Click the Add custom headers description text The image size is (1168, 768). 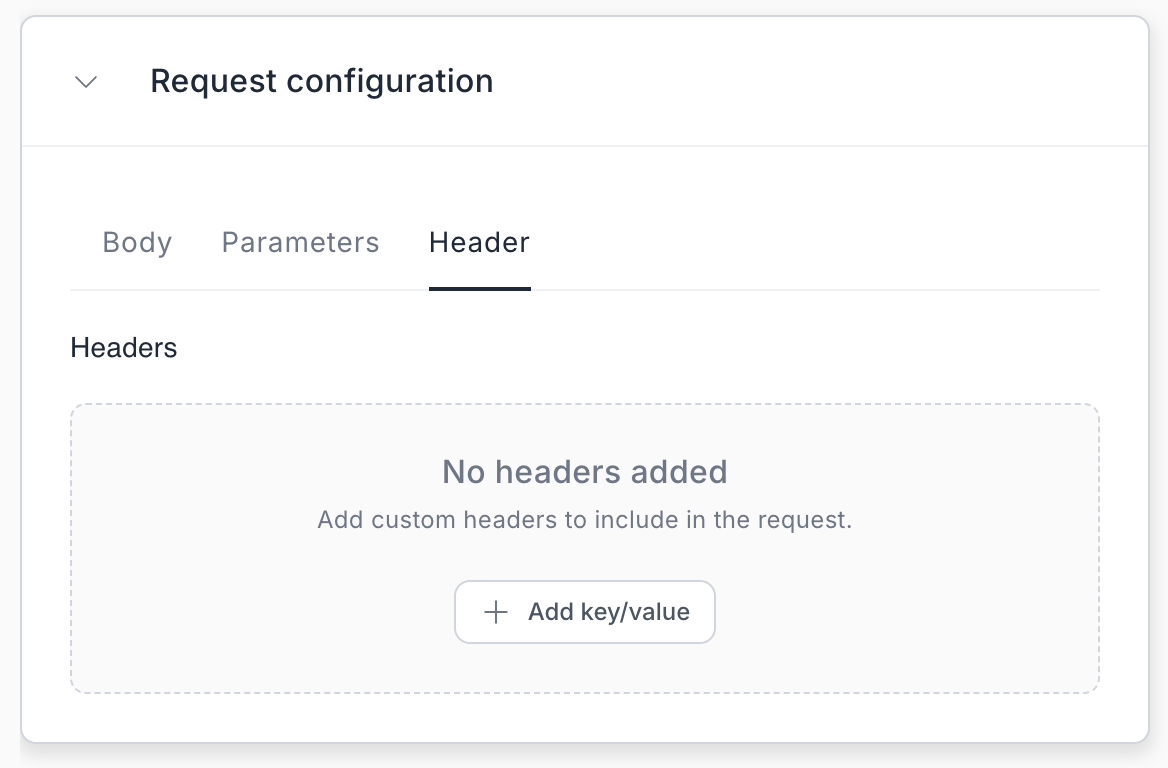coord(584,520)
